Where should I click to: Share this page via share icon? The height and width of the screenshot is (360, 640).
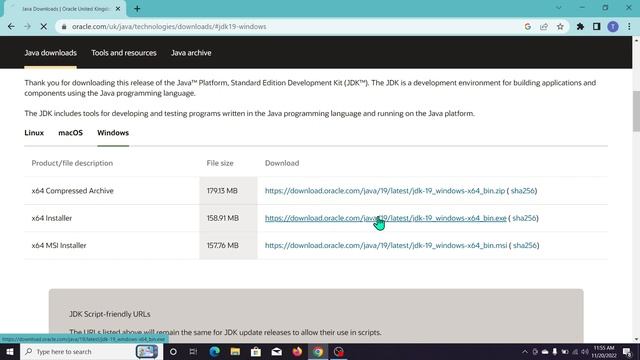click(544, 27)
